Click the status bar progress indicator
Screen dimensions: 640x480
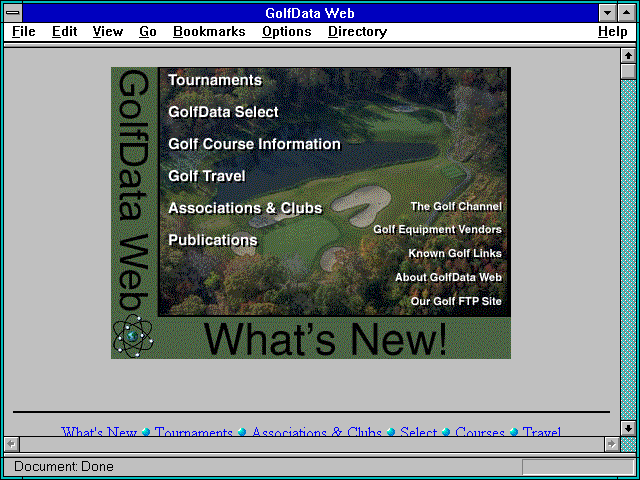click(578, 467)
